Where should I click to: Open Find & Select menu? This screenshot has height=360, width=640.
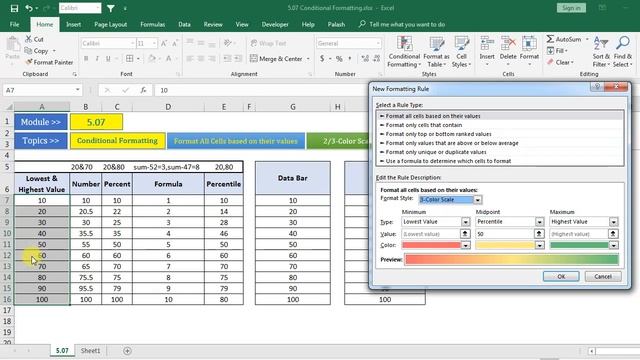tap(622, 52)
